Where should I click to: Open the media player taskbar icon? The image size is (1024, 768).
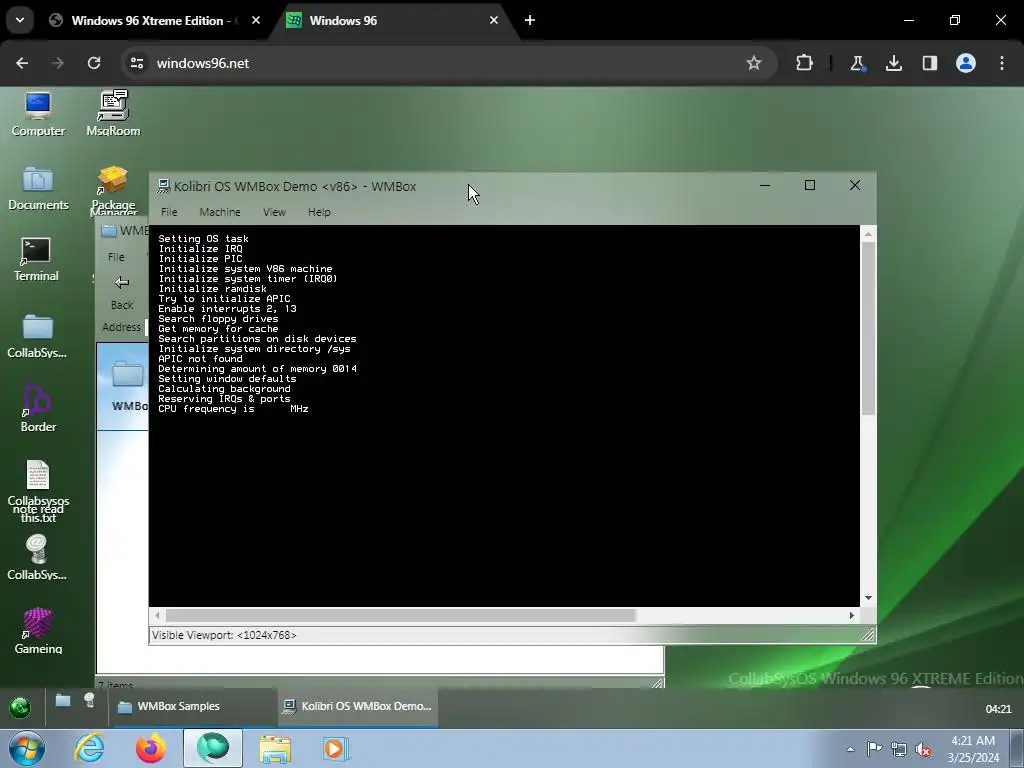pyautogui.click(x=336, y=748)
